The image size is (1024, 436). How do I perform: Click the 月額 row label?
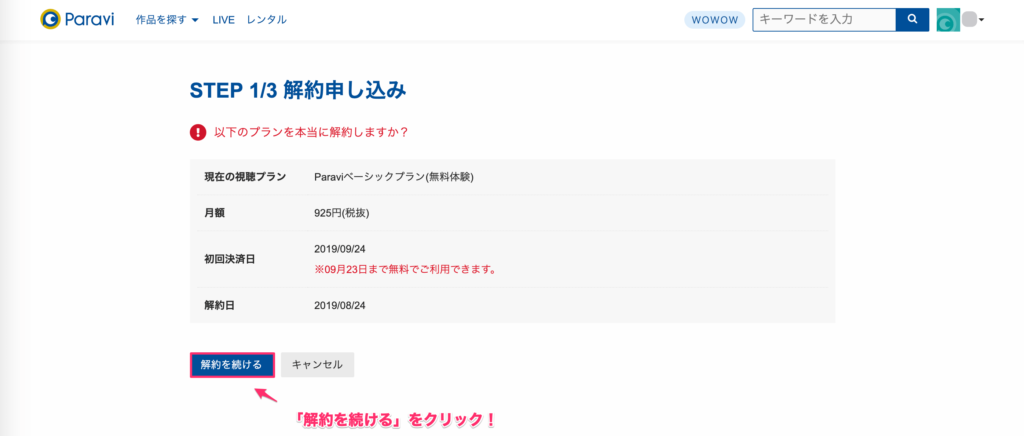[x=214, y=213]
